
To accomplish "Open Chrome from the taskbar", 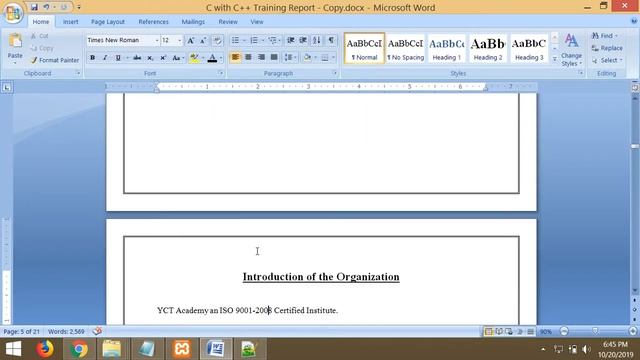I will tap(78, 349).
